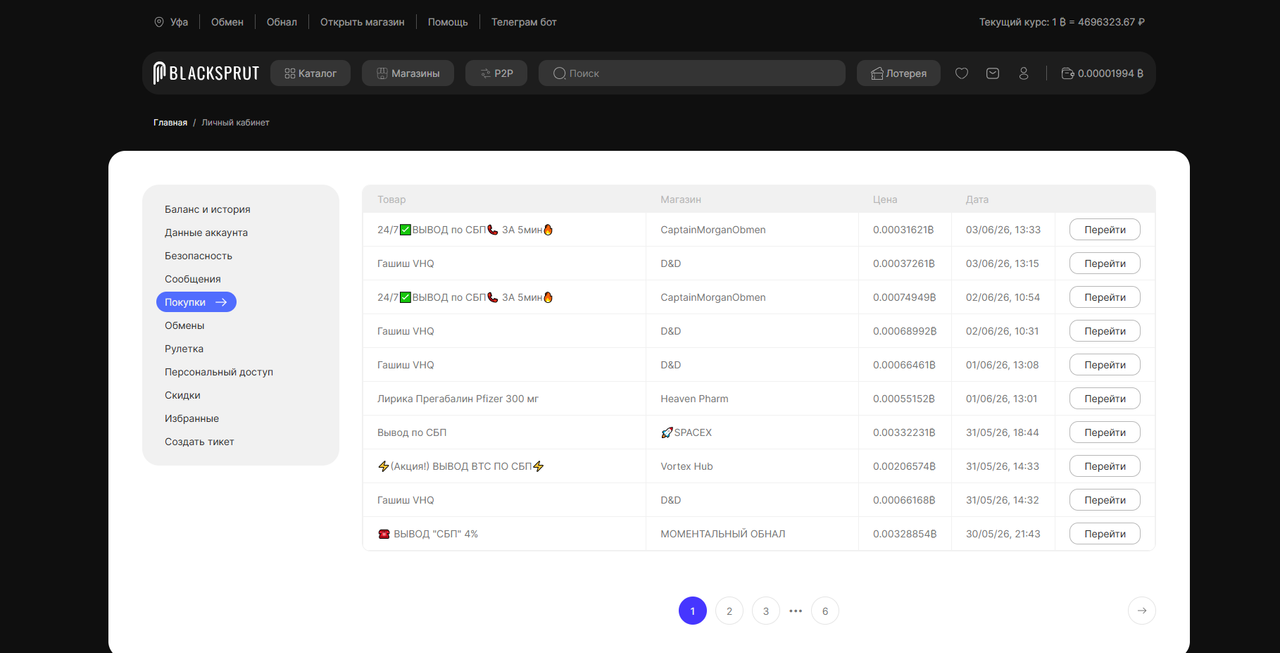1280x653 pixels.
Task: Open Данные аккаунта in the sidebar
Action: coord(206,233)
